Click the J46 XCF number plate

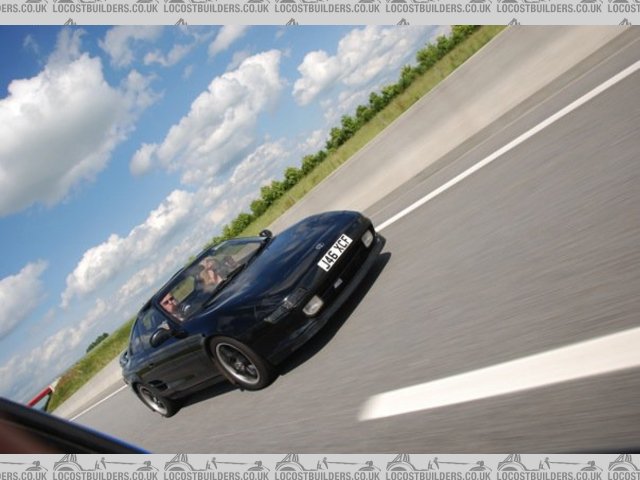click(x=335, y=252)
